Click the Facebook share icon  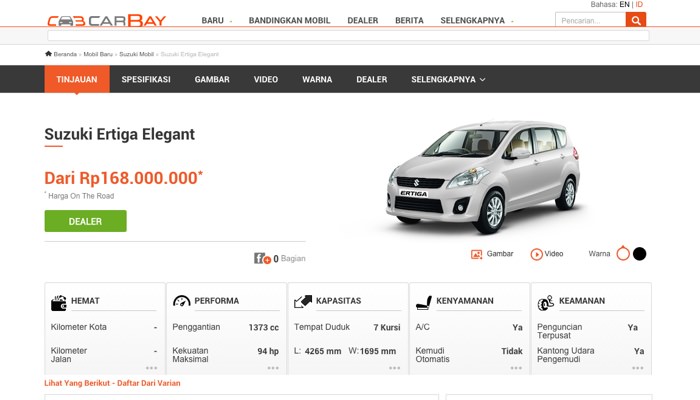click(x=262, y=258)
